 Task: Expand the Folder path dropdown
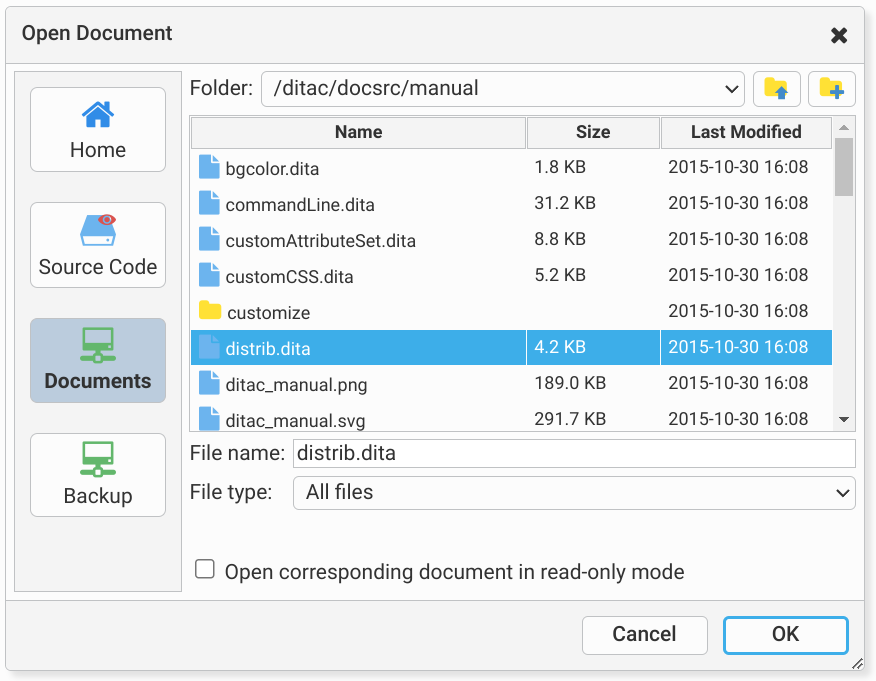[731, 89]
